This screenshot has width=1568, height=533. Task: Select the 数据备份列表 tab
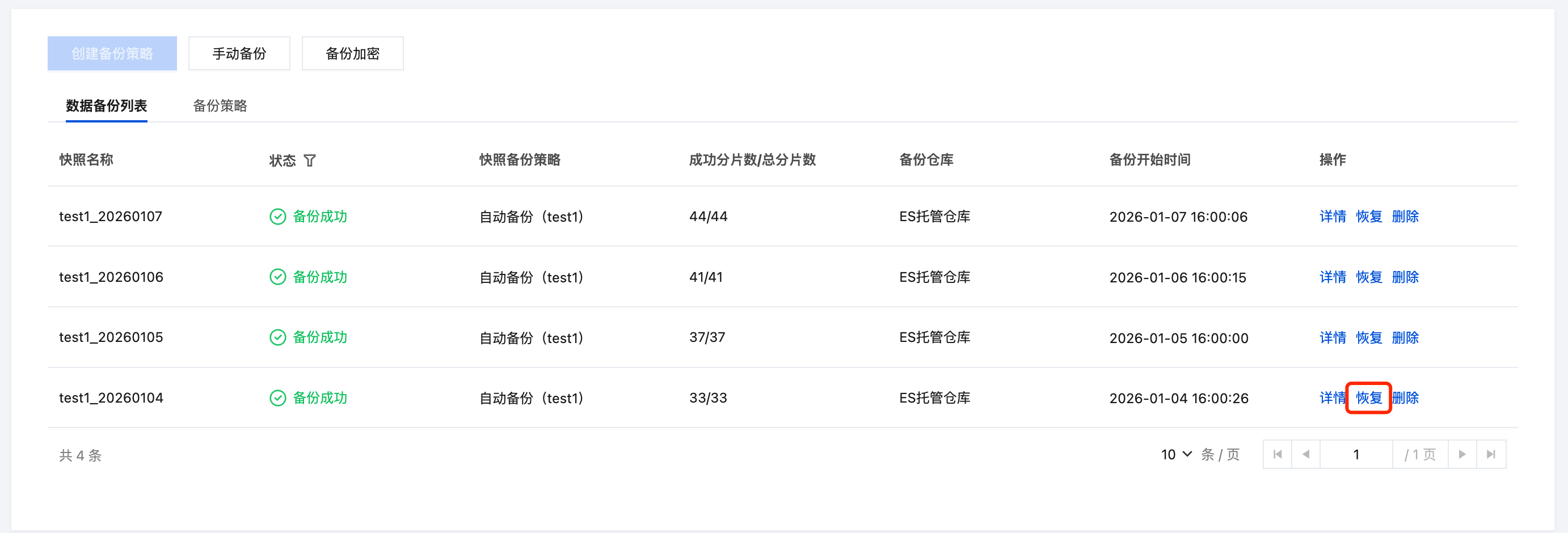click(x=107, y=106)
